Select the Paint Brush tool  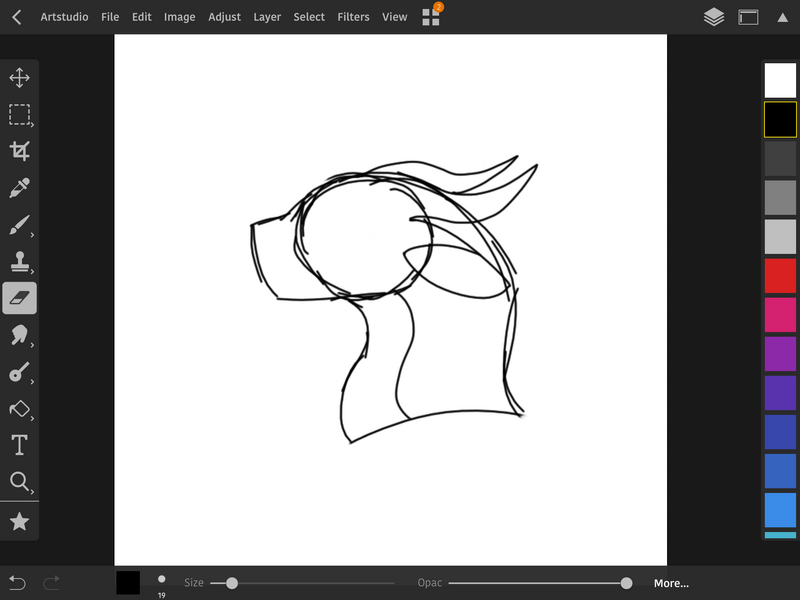coord(19,225)
